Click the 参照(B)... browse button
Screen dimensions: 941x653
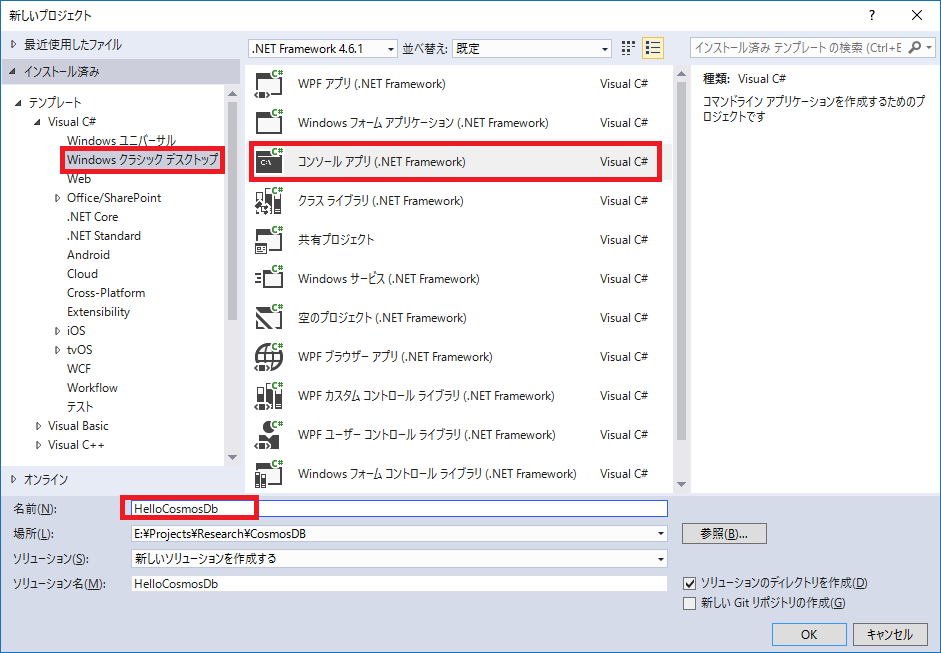click(724, 534)
